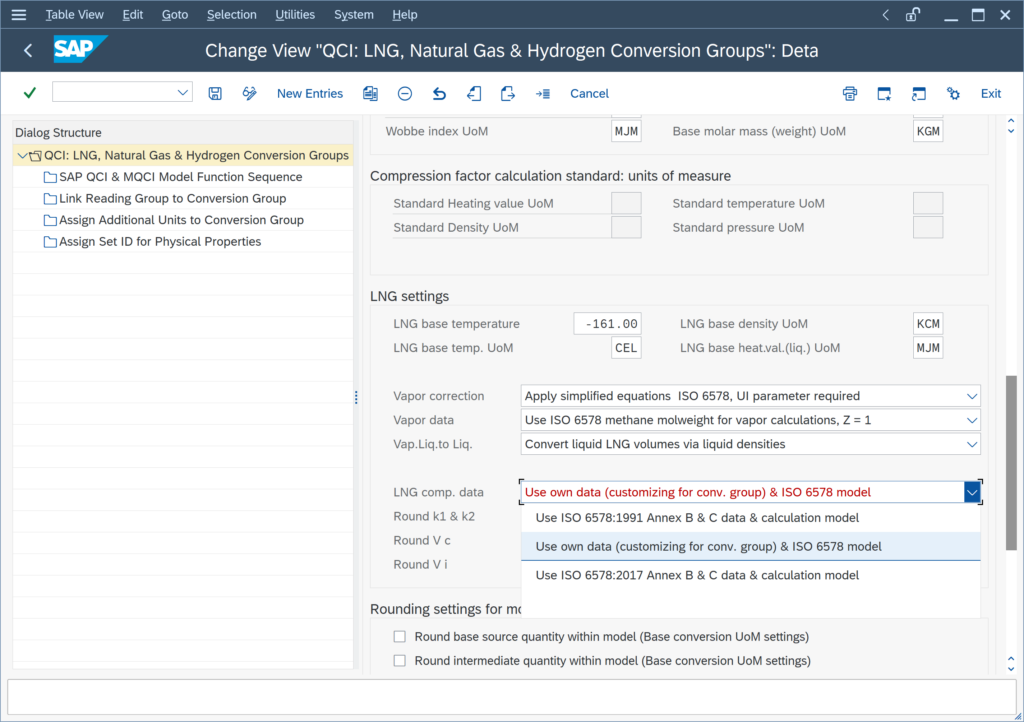This screenshot has height=722, width=1024.
Task: Click scroll arrows at top of content scrollbar
Action: [x=1011, y=125]
